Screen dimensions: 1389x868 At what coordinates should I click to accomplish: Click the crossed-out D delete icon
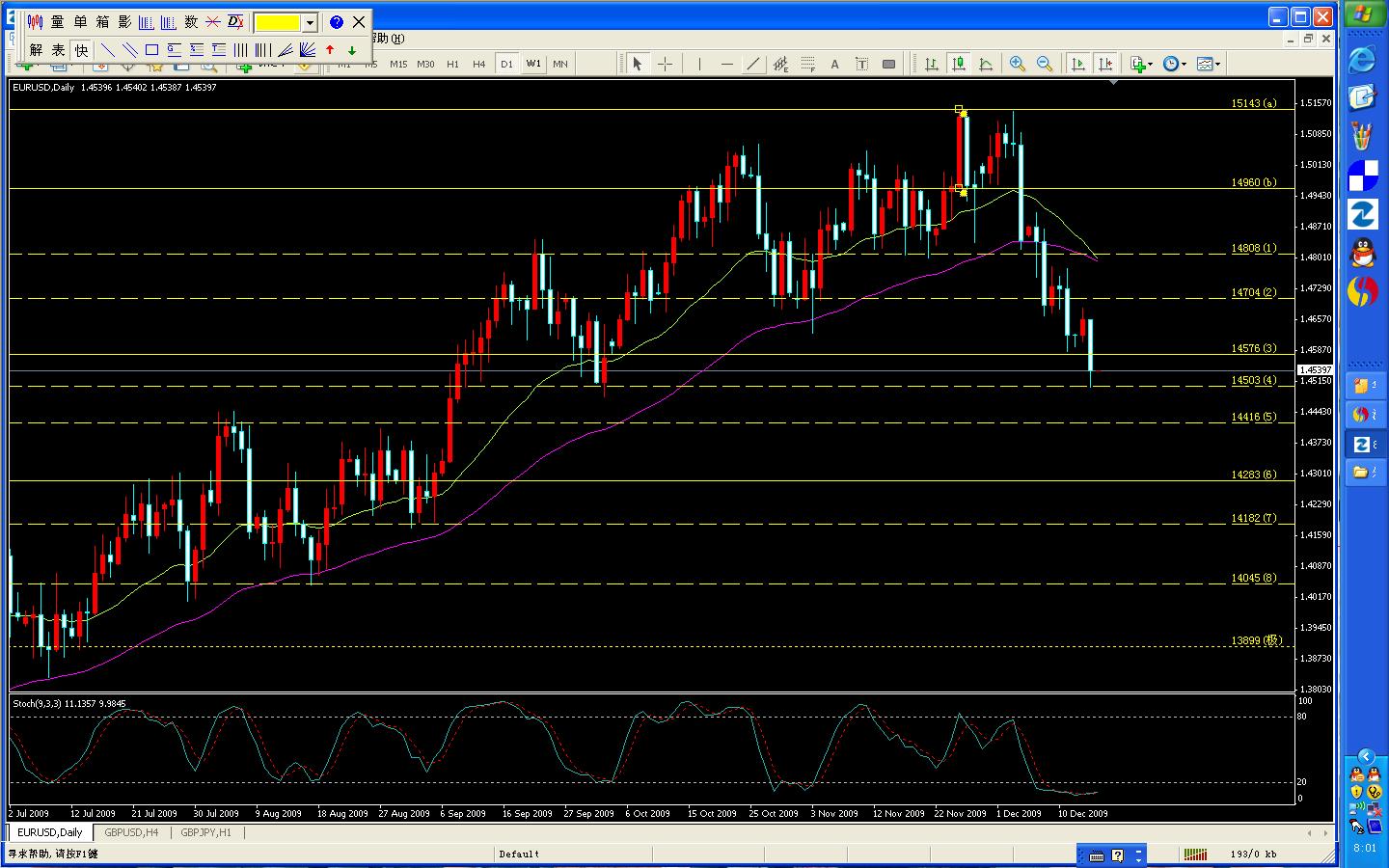click(235, 22)
